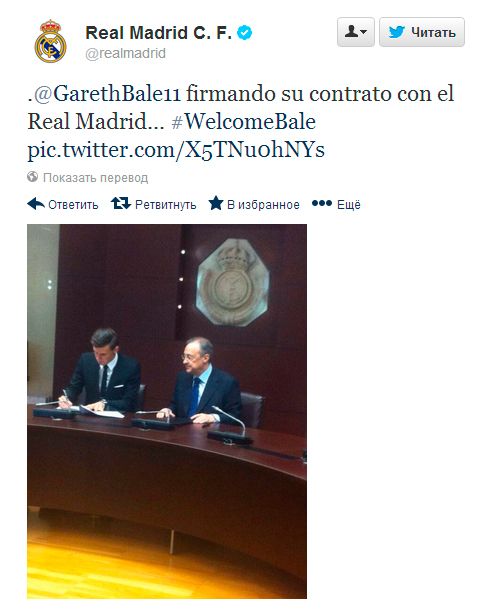The image size is (500, 610).
Task: Open Real Madrid C. F. profile name
Action: coord(158,33)
